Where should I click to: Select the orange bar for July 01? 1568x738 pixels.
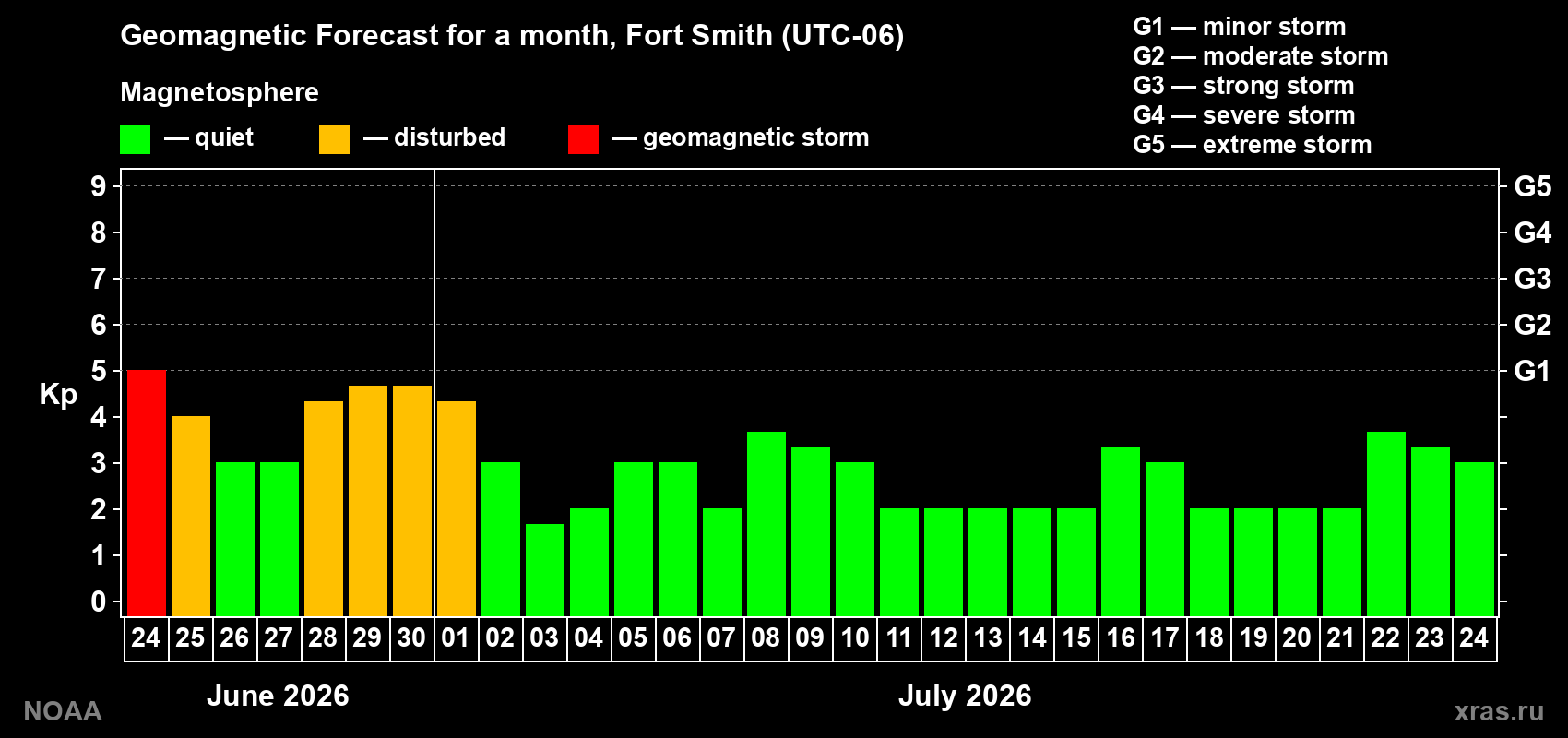(x=457, y=509)
